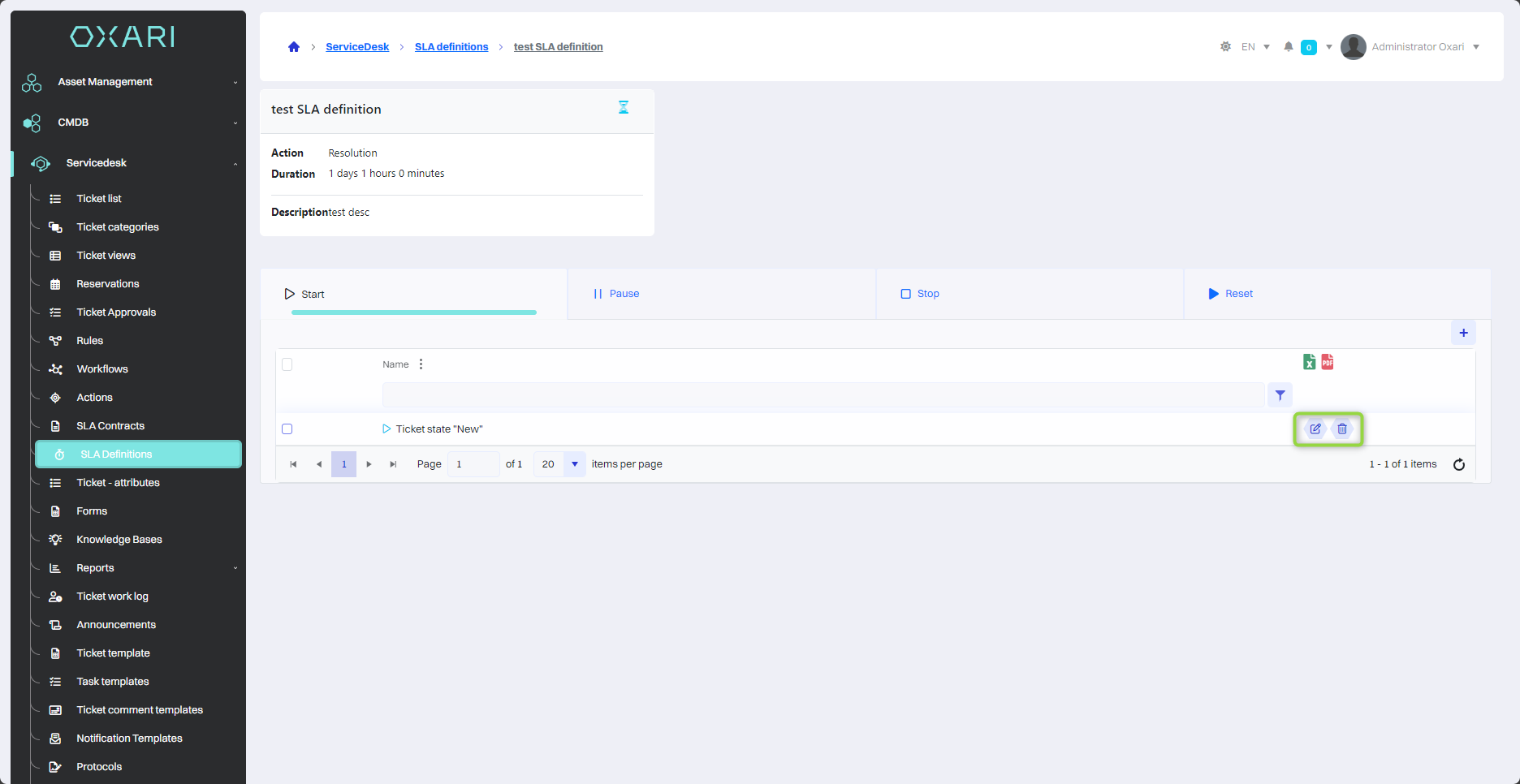Open SLA definitions breadcrumb link
1520x784 pixels.
(451, 47)
